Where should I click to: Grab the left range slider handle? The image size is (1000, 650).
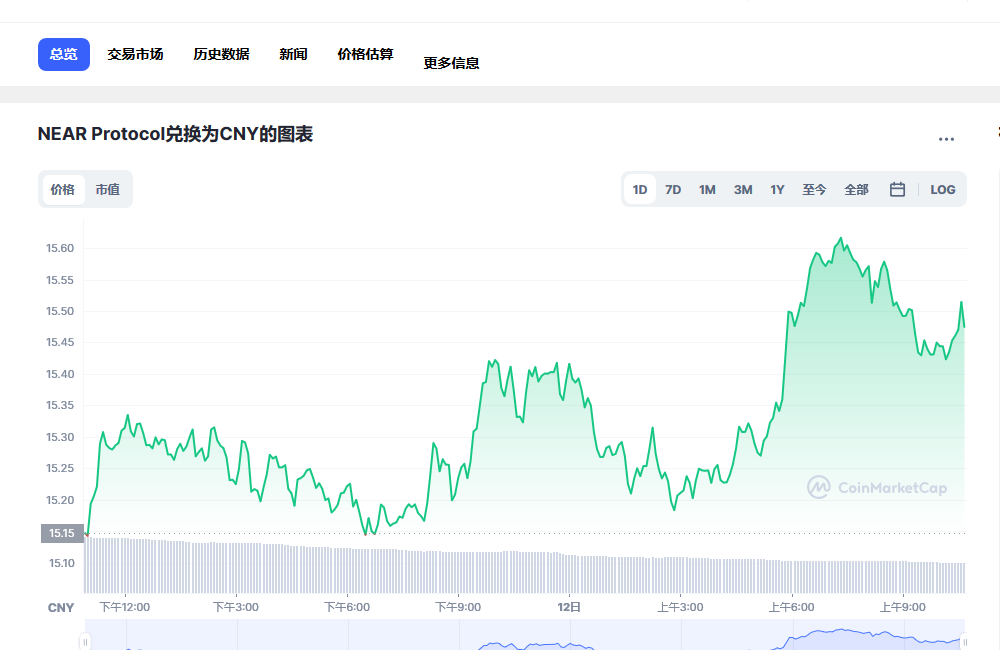tap(85, 641)
